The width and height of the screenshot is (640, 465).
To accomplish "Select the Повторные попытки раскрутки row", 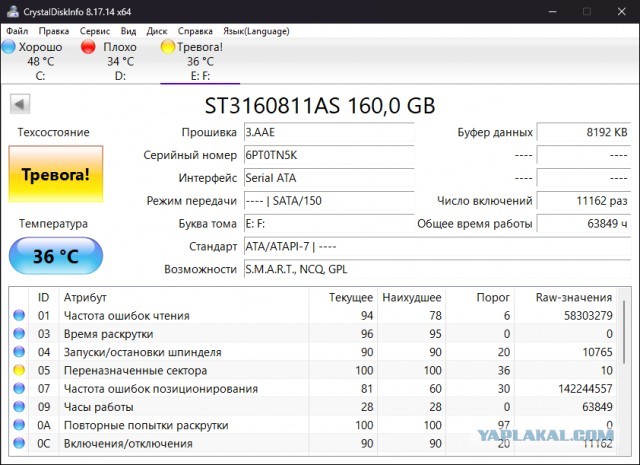I will click(x=313, y=425).
